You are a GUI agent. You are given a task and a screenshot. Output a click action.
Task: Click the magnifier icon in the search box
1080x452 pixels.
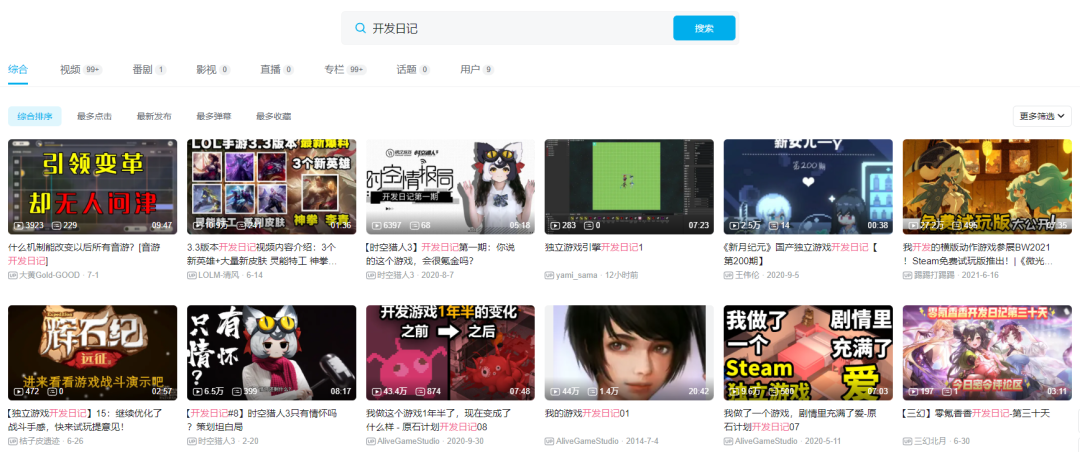click(x=360, y=28)
